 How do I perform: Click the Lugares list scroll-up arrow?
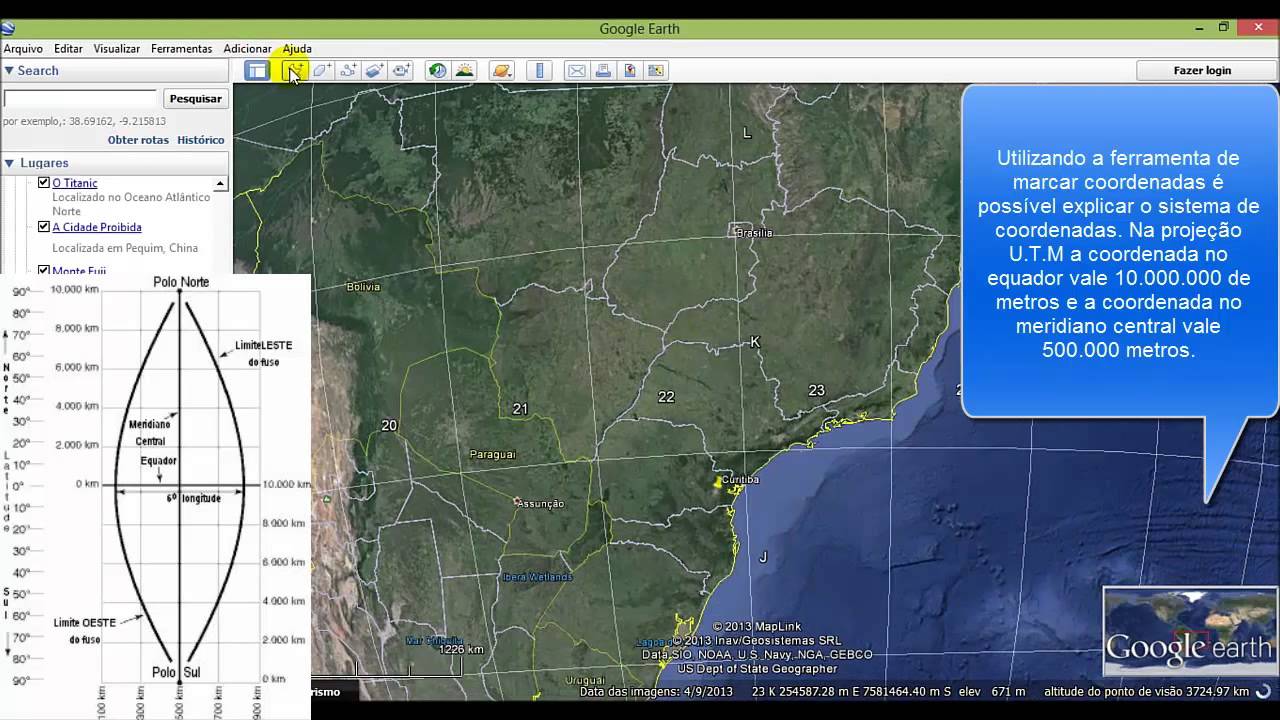[x=220, y=183]
